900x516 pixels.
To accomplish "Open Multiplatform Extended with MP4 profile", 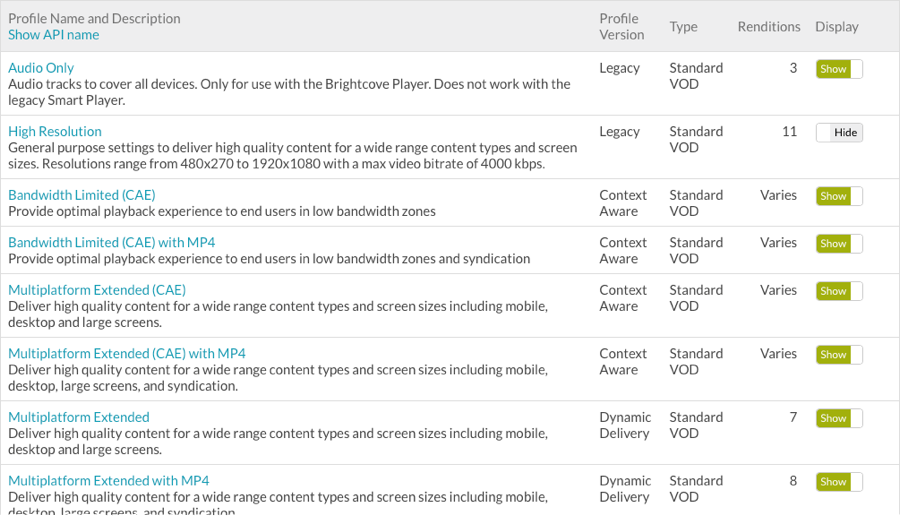I will 108,481.
